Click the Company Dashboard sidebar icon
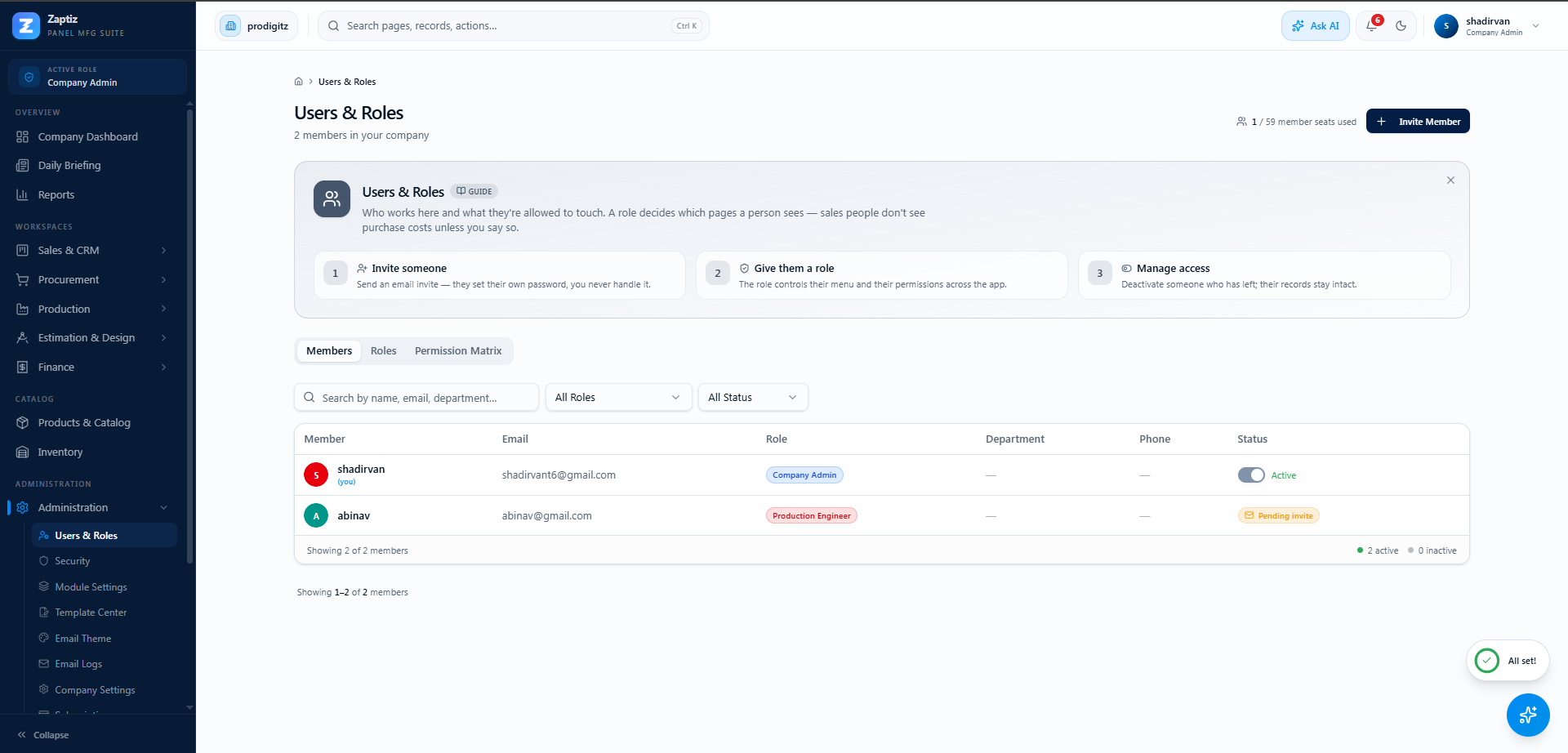1568x753 pixels. point(23,136)
